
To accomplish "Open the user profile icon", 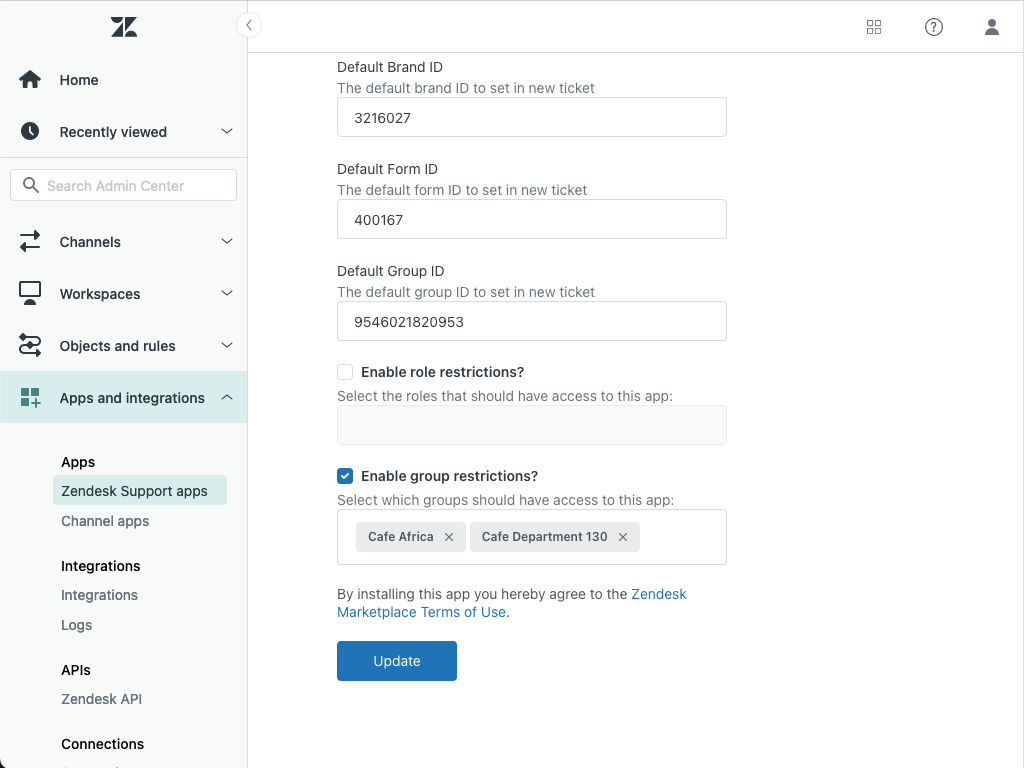I will click(991, 27).
